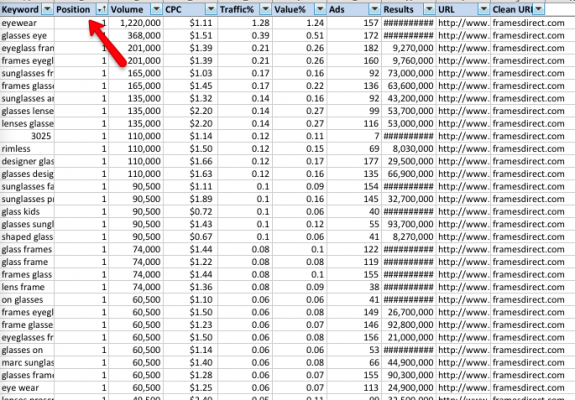Select the Results cell 9,760,000
575x400 pixels.
tap(409, 61)
